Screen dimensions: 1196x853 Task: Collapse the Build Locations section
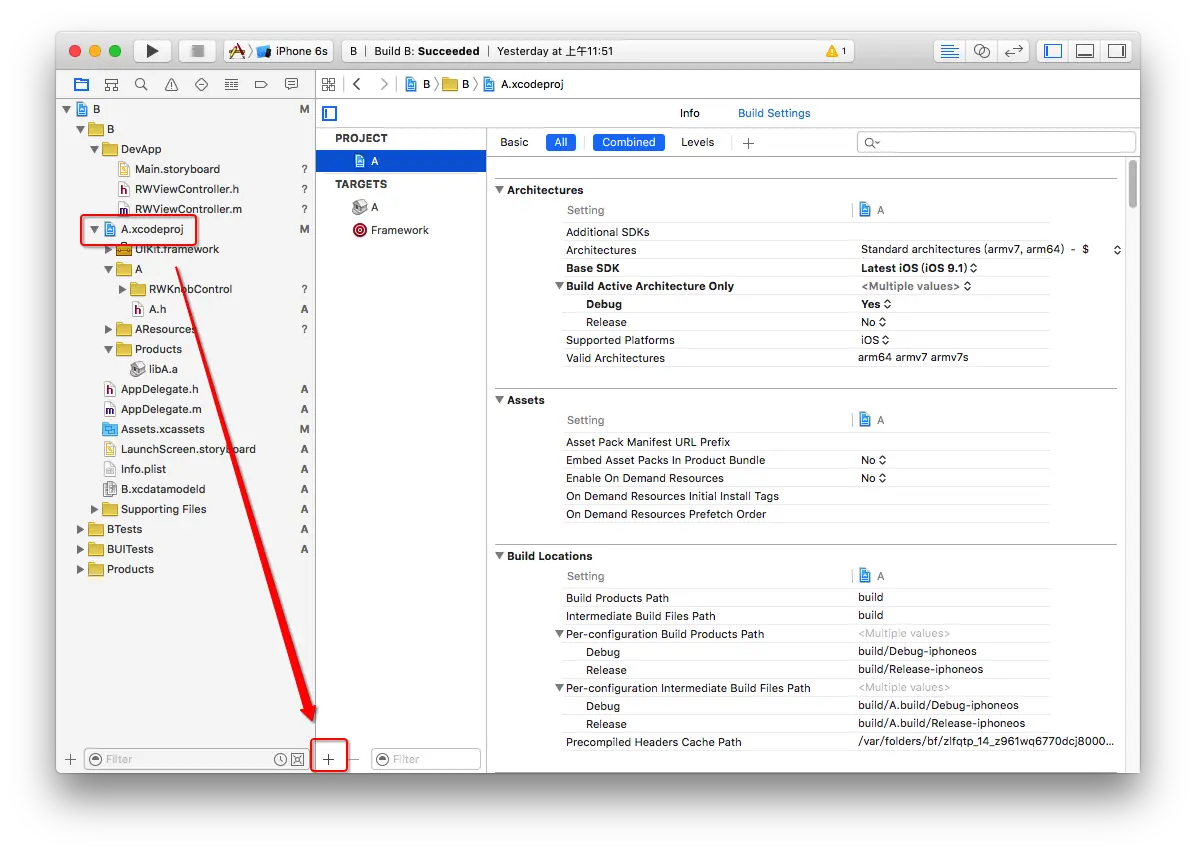tap(500, 556)
